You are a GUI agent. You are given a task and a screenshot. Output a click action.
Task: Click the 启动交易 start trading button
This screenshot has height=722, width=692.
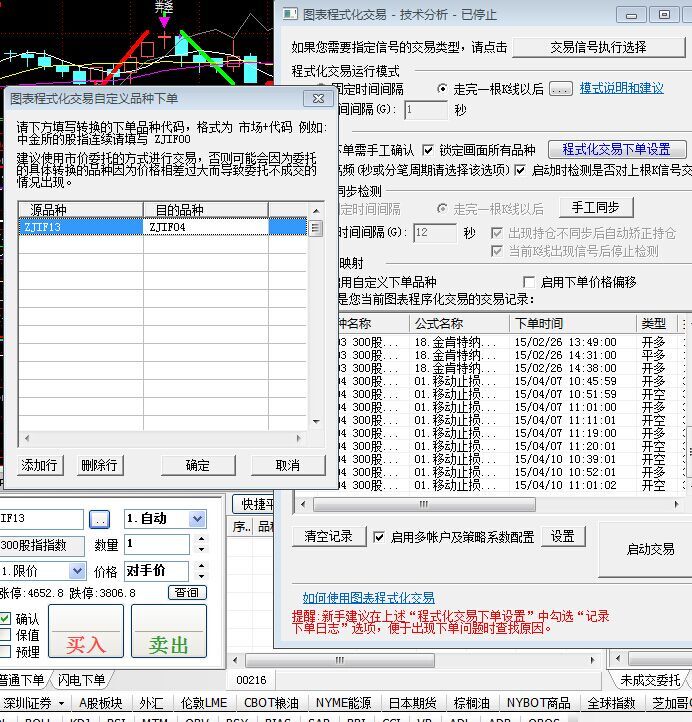tap(650, 549)
